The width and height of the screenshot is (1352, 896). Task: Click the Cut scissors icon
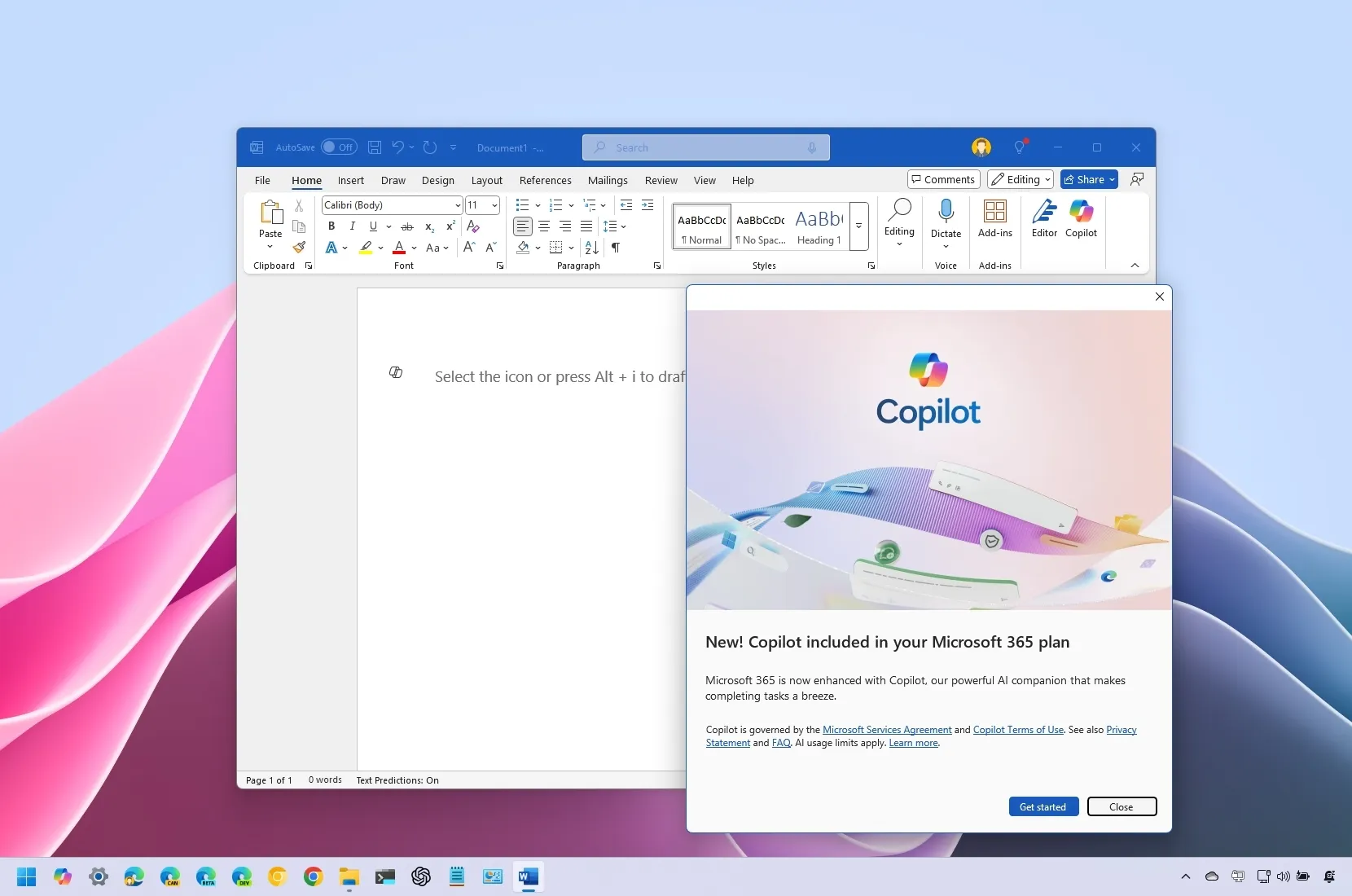click(299, 205)
